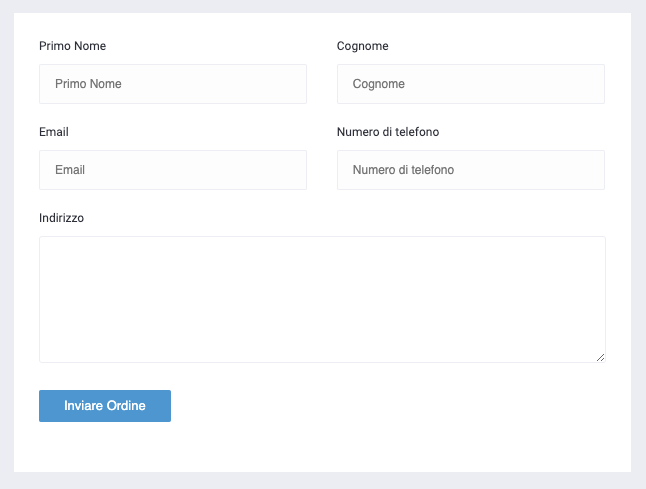Click the resize handle of Indirizzo textarea

click(600, 357)
